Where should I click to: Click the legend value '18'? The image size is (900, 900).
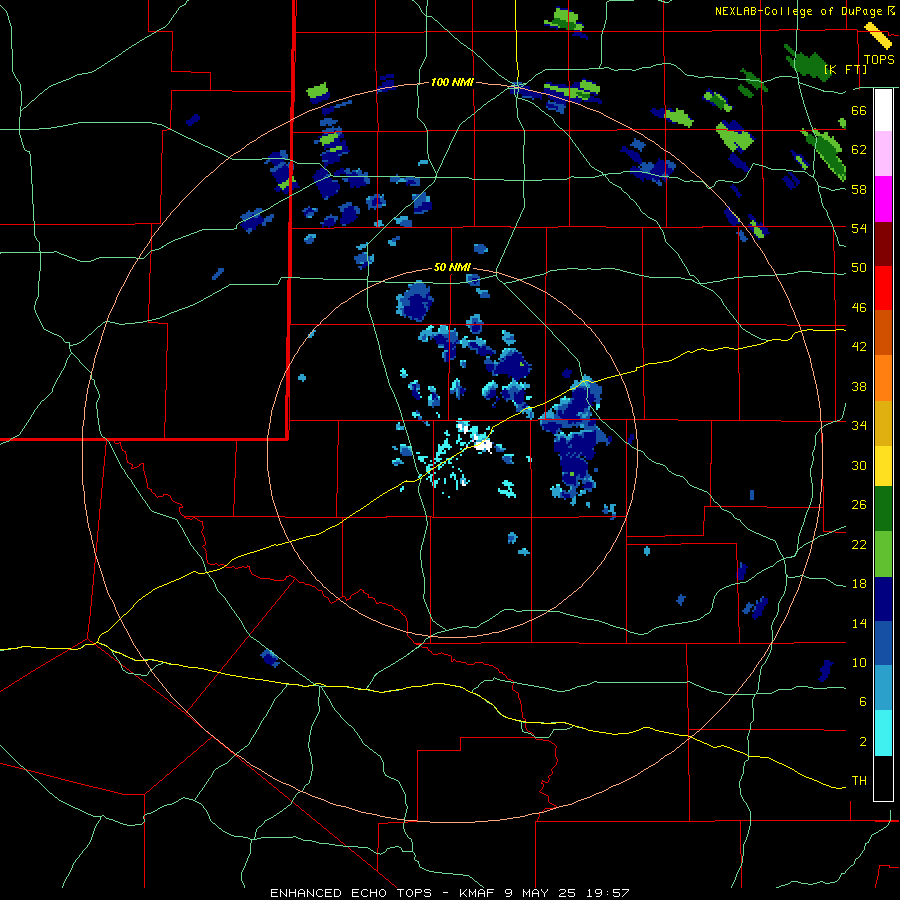click(859, 584)
